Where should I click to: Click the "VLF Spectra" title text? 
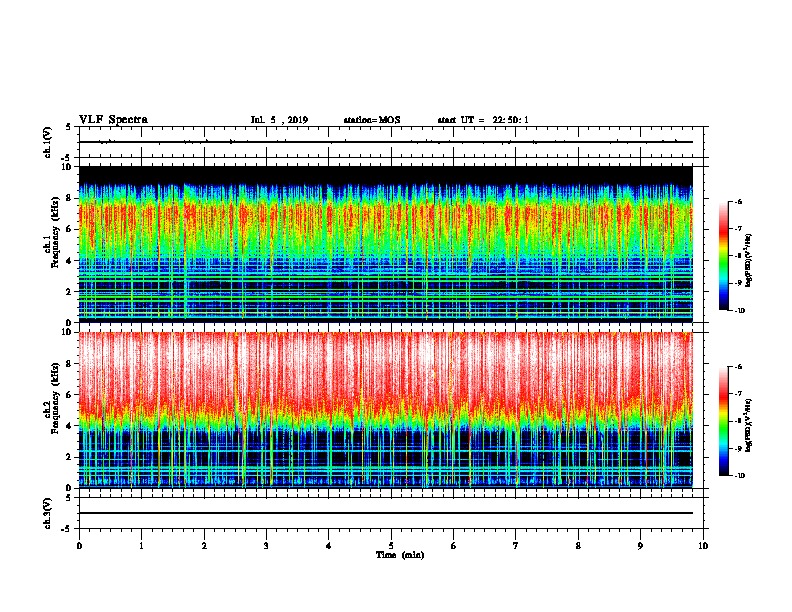pyautogui.click(x=113, y=120)
